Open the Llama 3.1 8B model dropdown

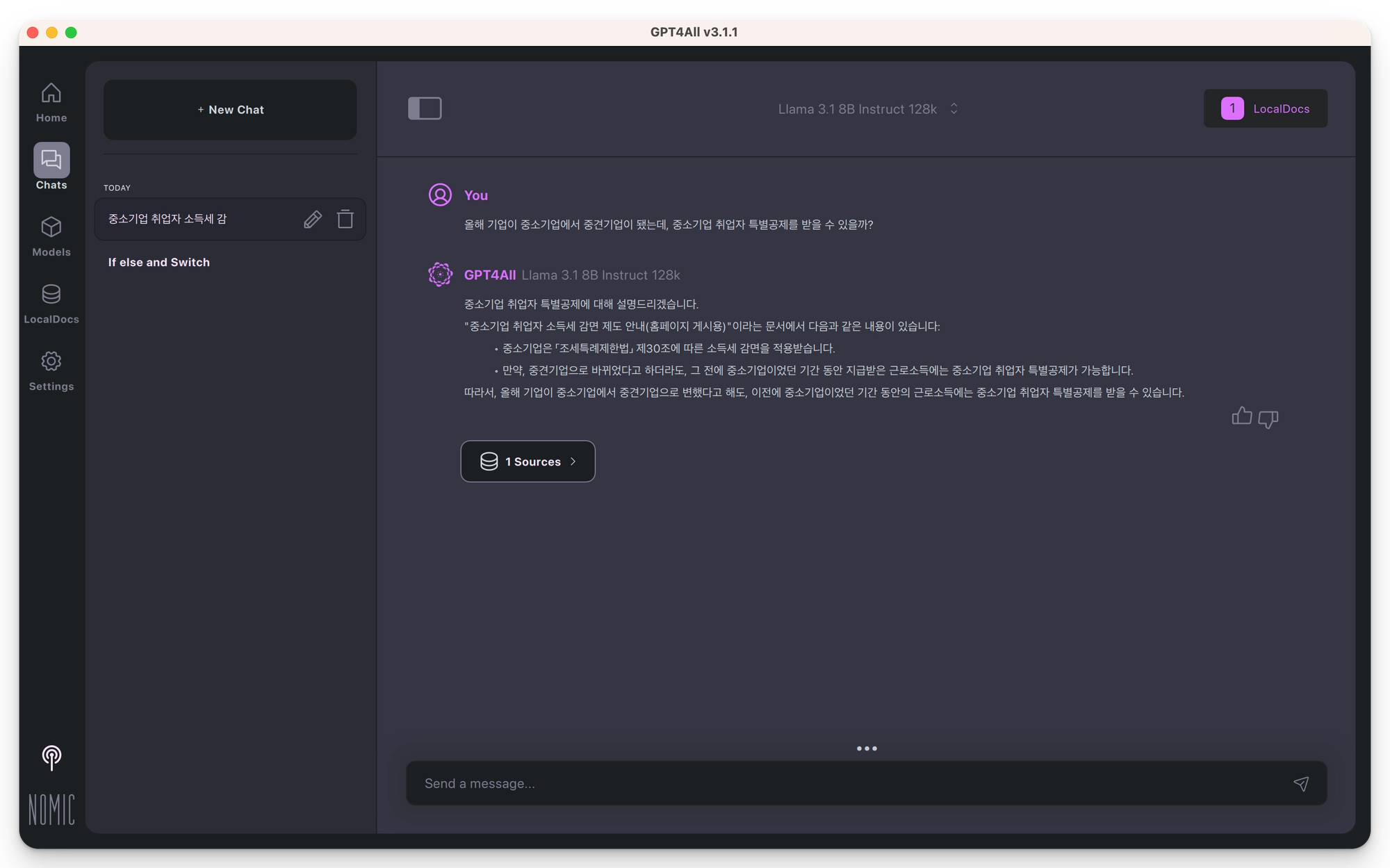tap(867, 109)
